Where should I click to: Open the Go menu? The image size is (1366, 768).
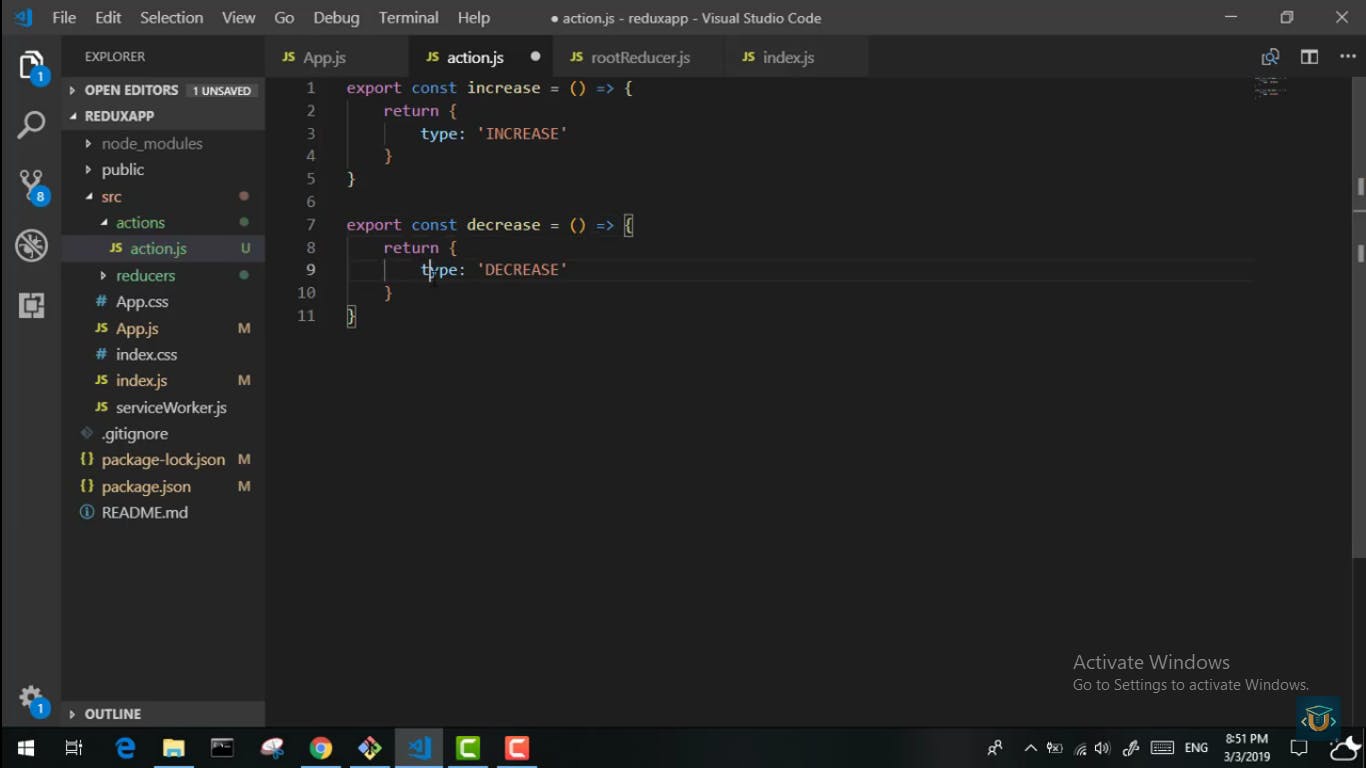click(284, 18)
